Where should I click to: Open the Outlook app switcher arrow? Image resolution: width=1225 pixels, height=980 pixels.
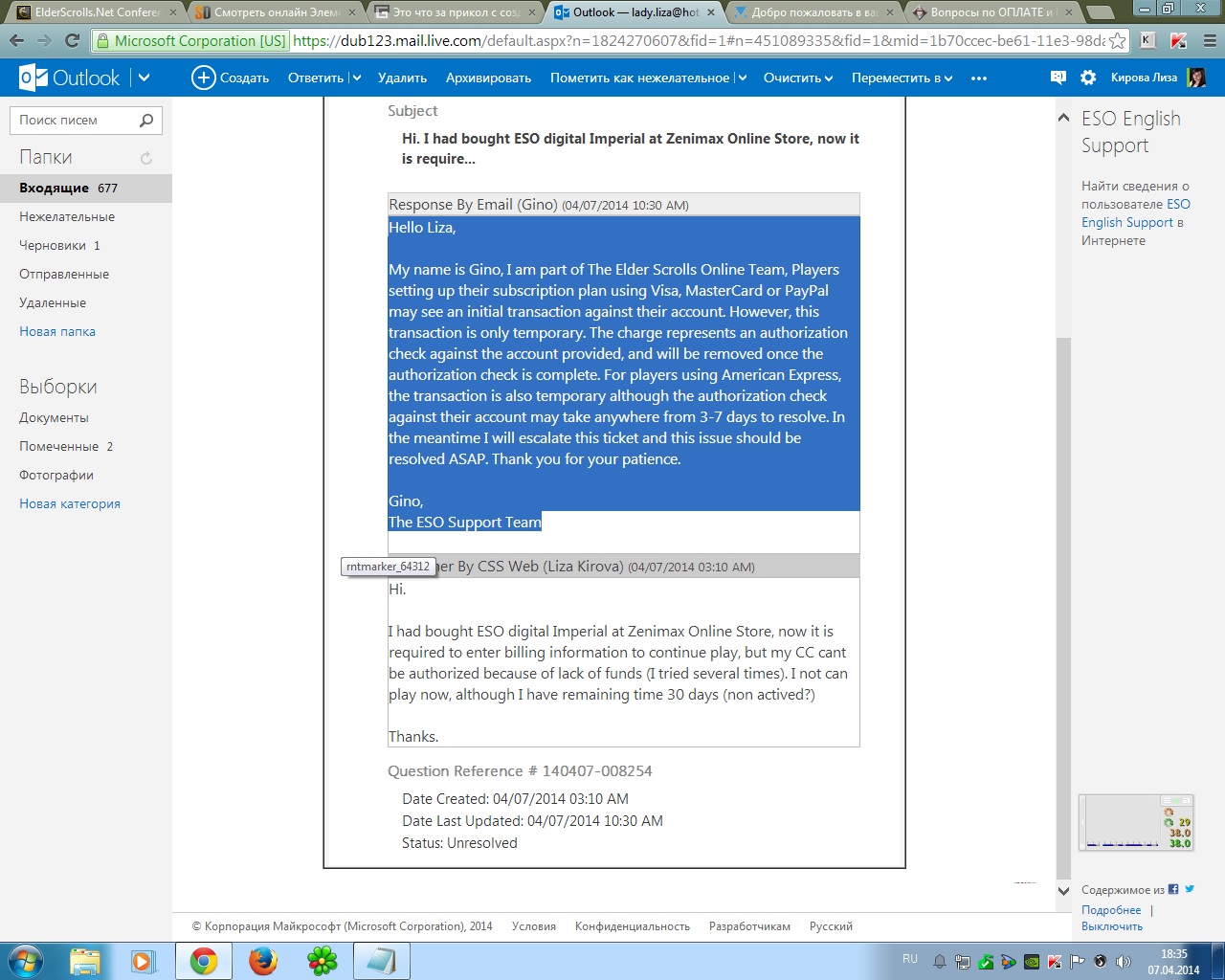[145, 78]
